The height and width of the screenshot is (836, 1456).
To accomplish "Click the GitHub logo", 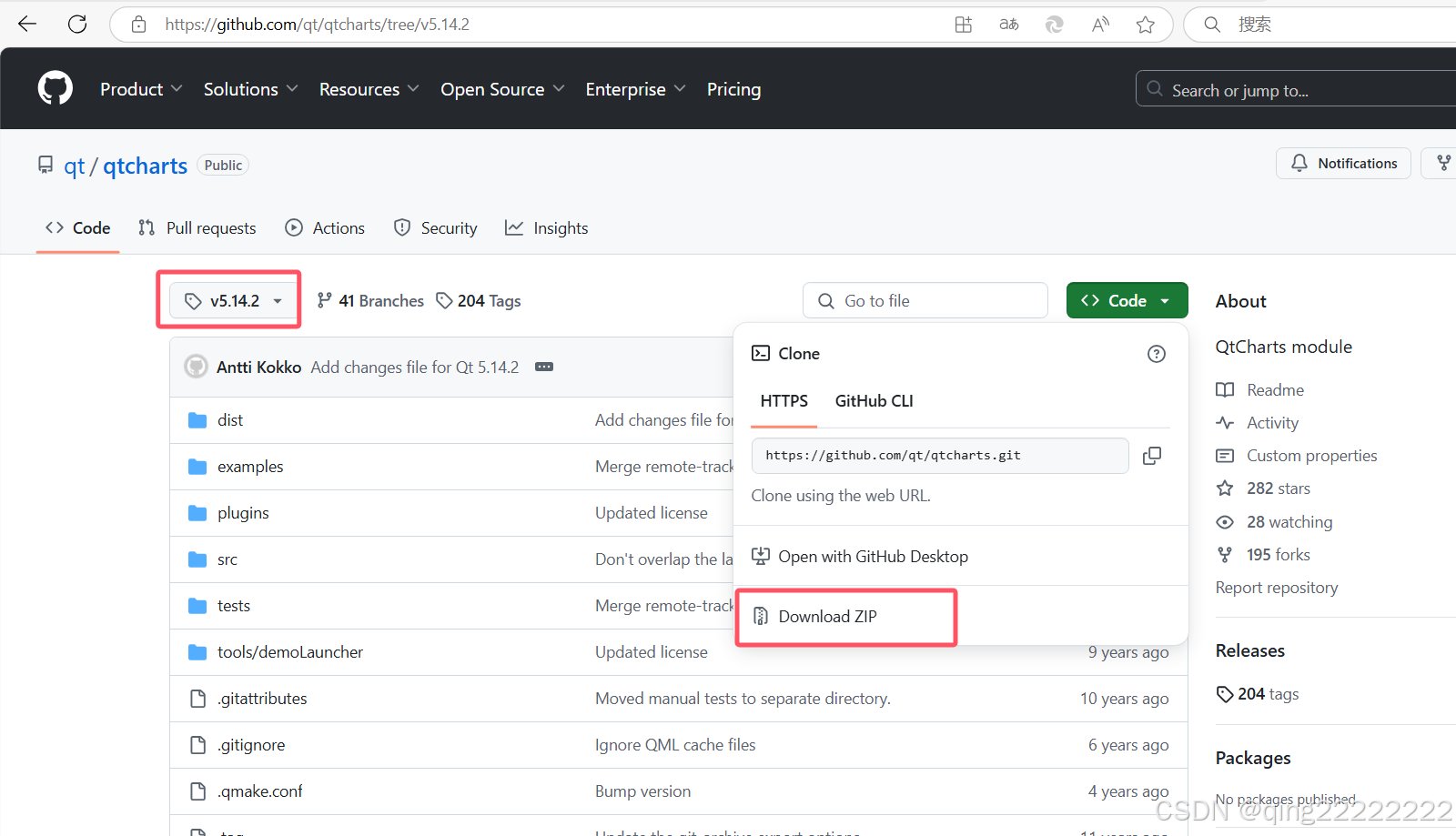I will 56,88.
